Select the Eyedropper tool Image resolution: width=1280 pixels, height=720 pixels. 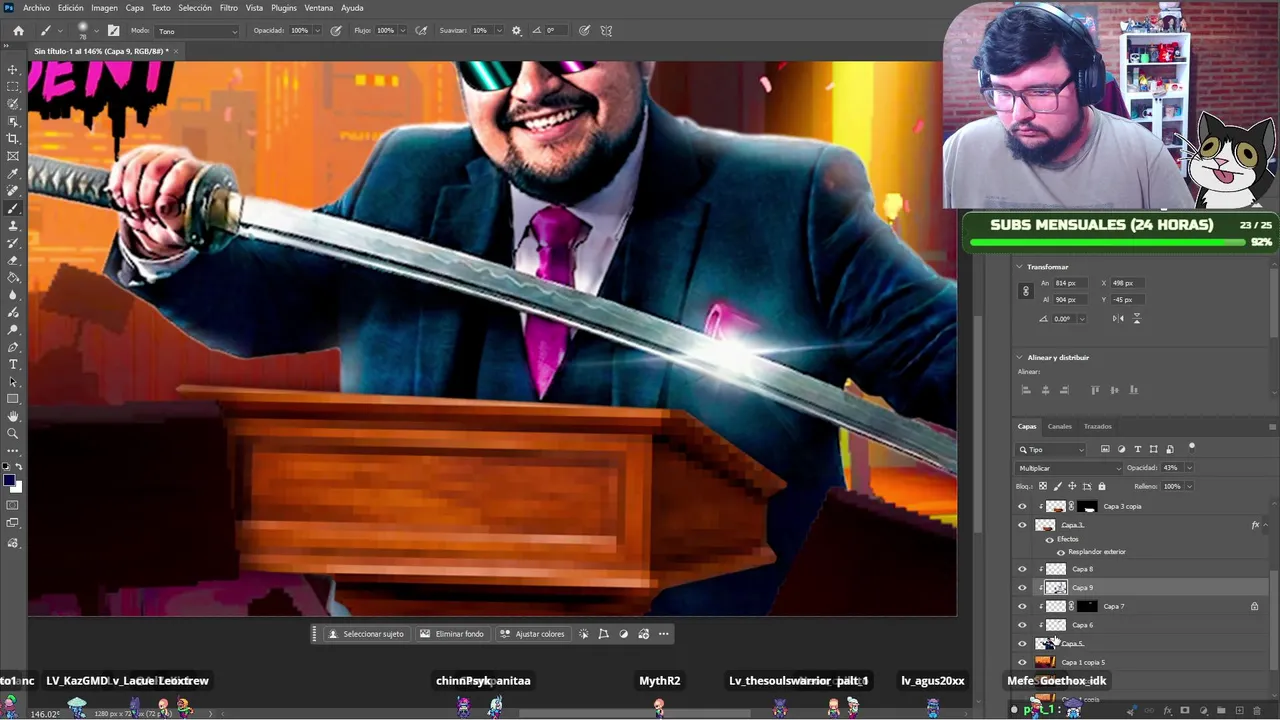coord(13,174)
